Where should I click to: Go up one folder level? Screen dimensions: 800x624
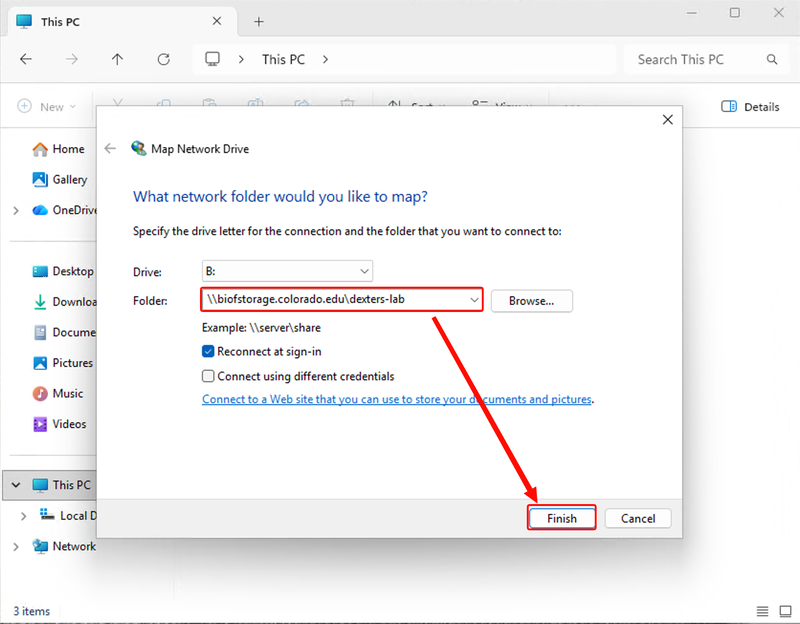pyautogui.click(x=117, y=59)
